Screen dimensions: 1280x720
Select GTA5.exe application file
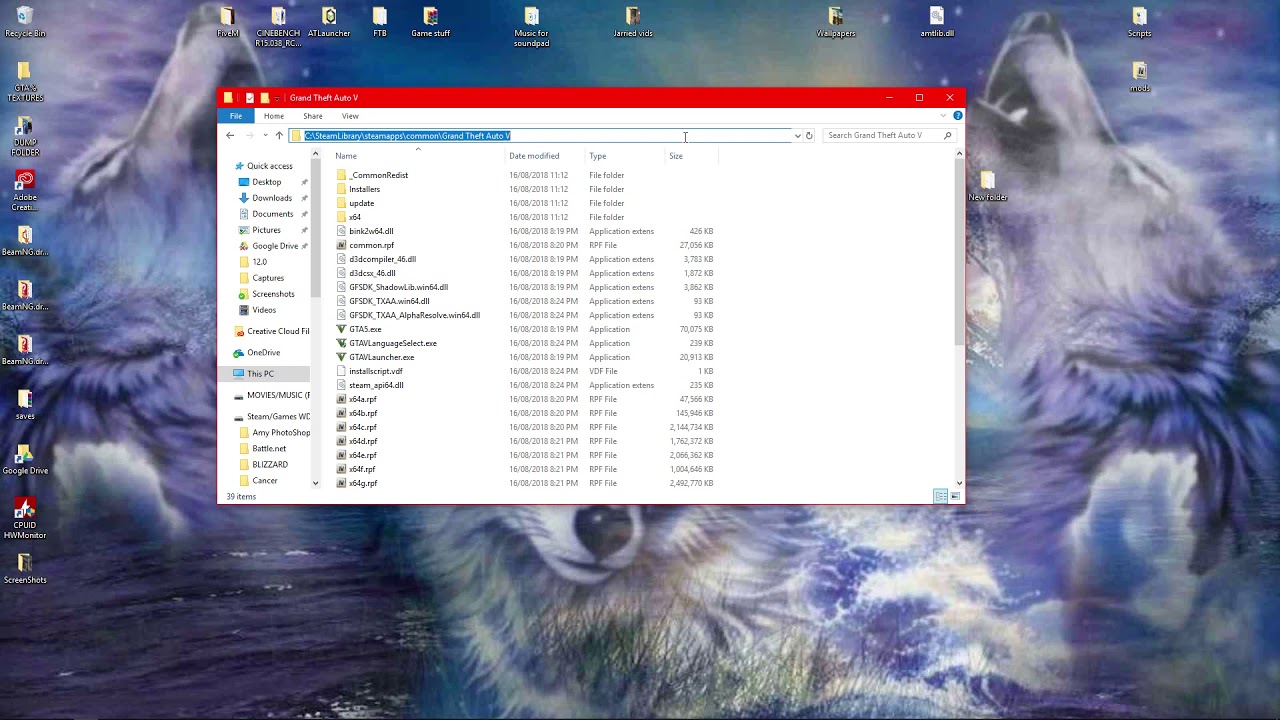365,329
